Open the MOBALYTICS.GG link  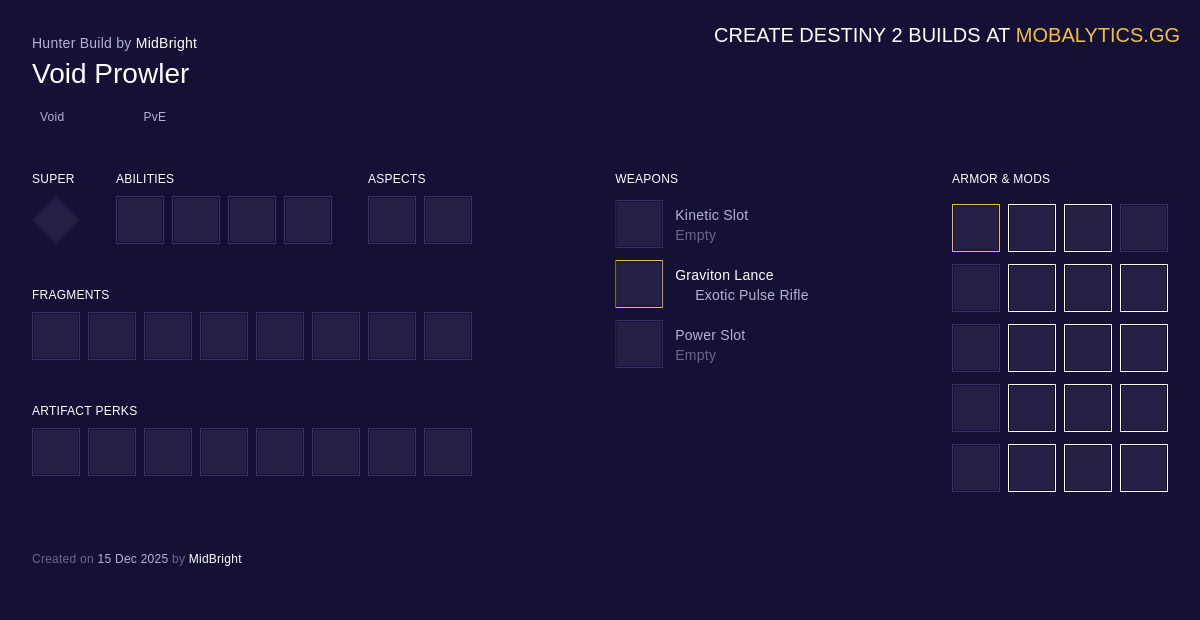(x=1098, y=35)
